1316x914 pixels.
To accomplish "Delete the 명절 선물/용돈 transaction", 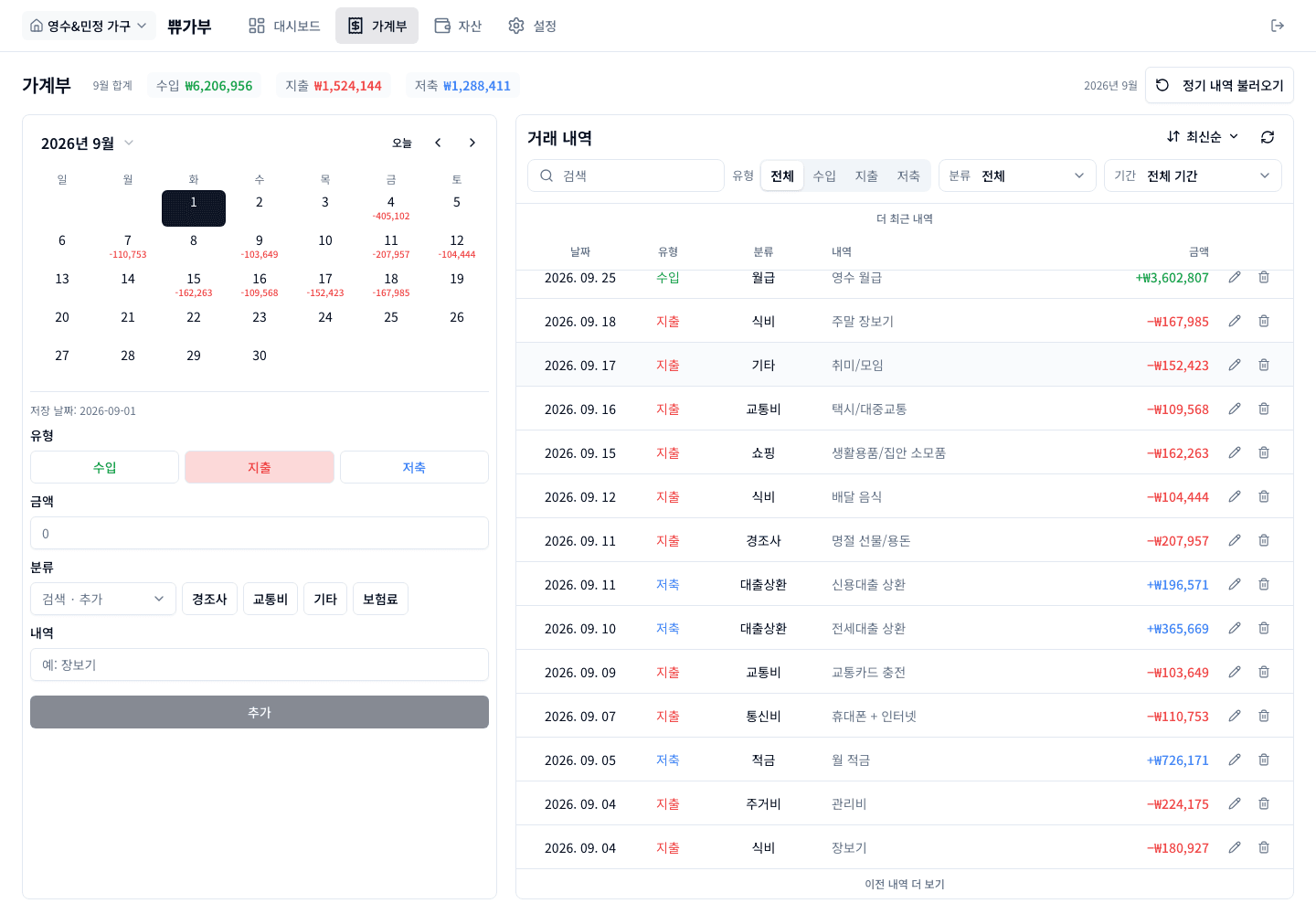I will click(1264, 540).
